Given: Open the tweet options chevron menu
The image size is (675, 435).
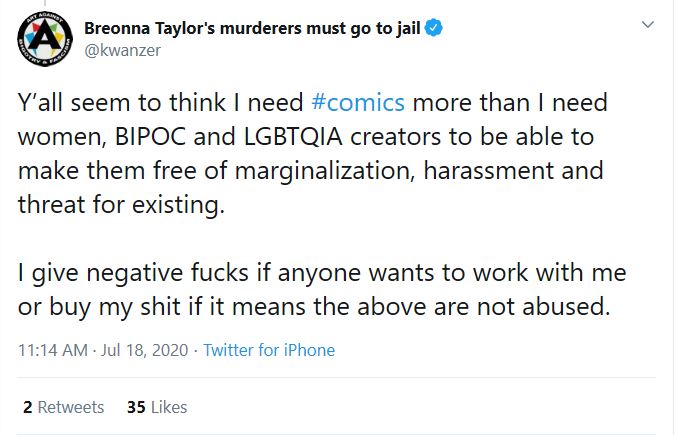Looking at the screenshot, I should pyautogui.click(x=648, y=23).
